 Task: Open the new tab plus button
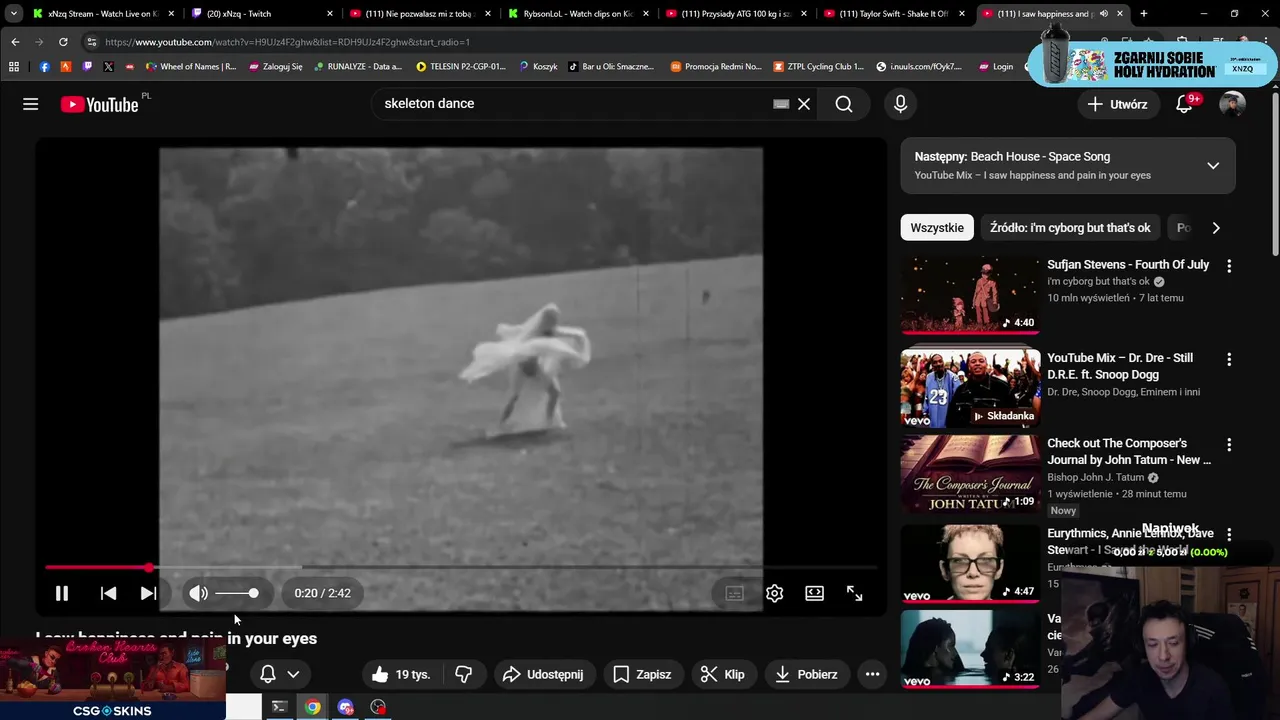[1143, 14]
